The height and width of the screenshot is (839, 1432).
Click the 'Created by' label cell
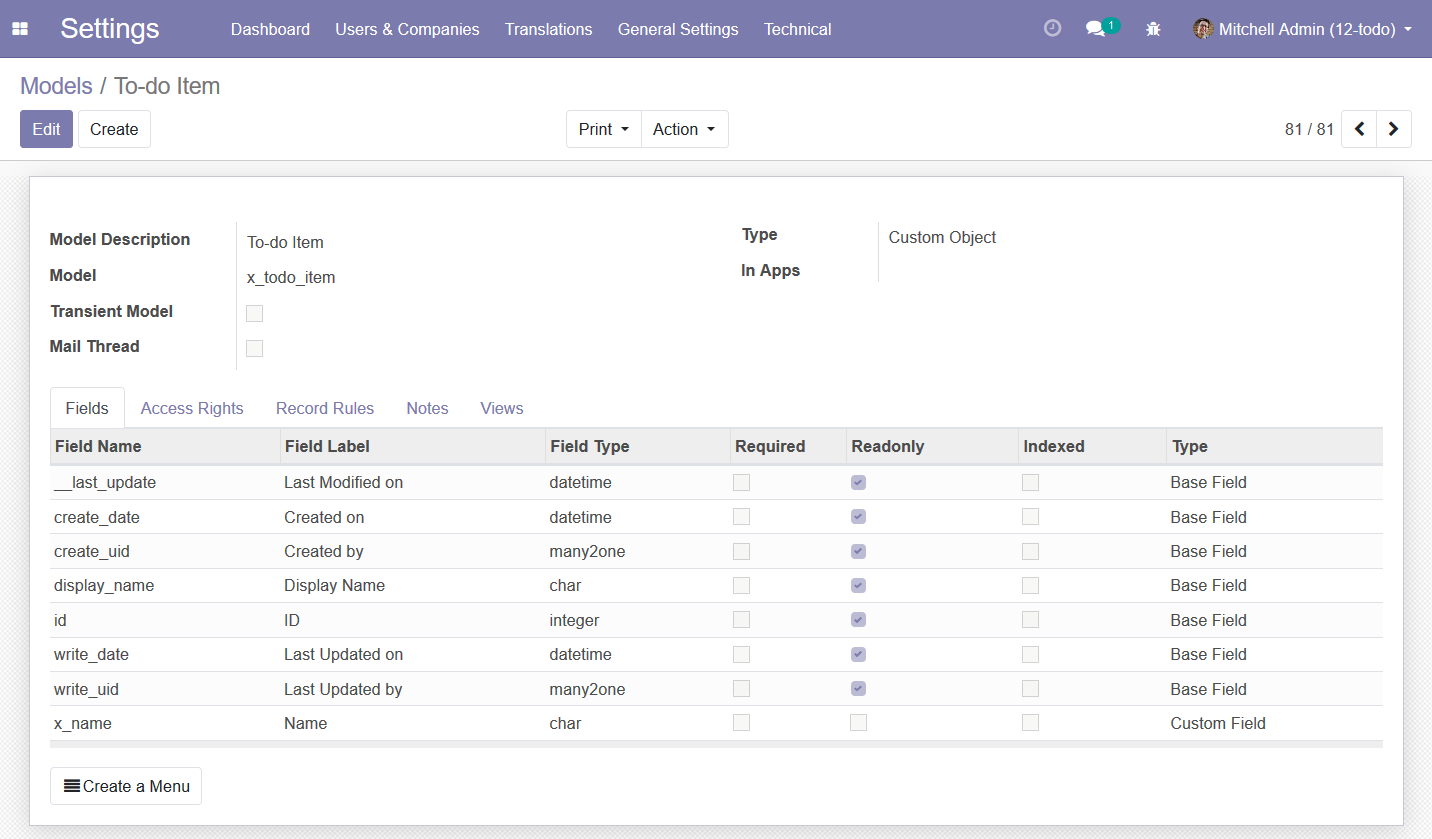(x=323, y=551)
